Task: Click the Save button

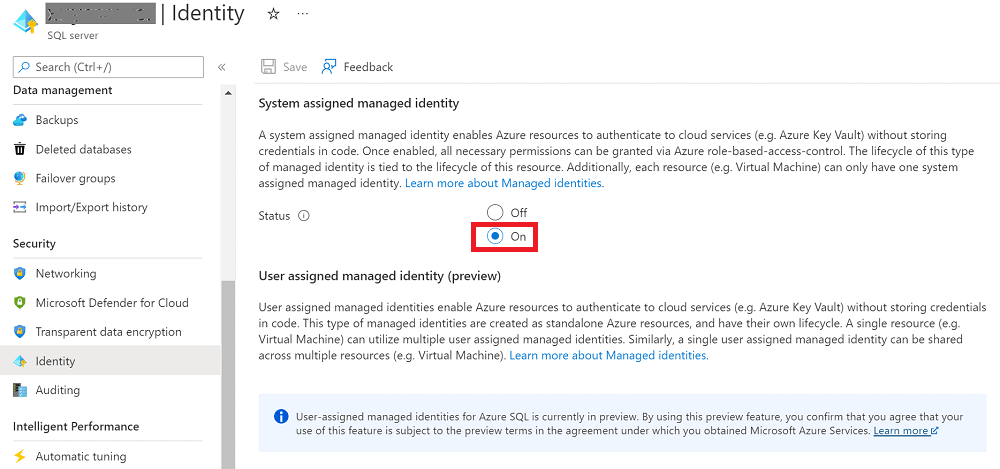Action: [284, 67]
